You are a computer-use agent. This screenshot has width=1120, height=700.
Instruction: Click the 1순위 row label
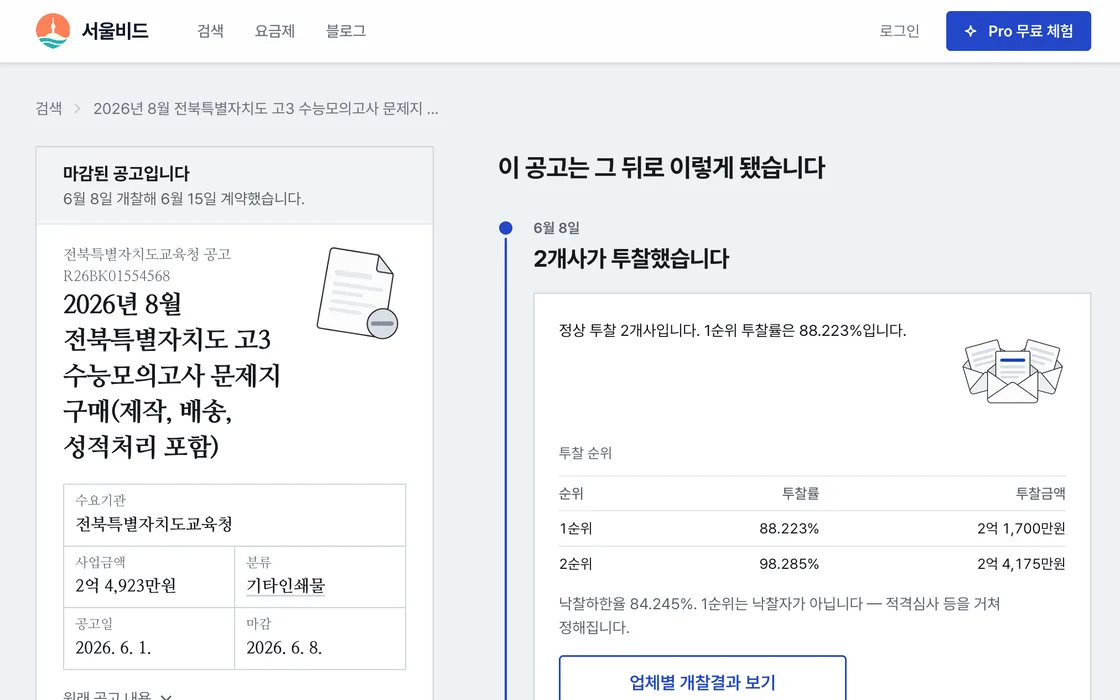(x=576, y=529)
